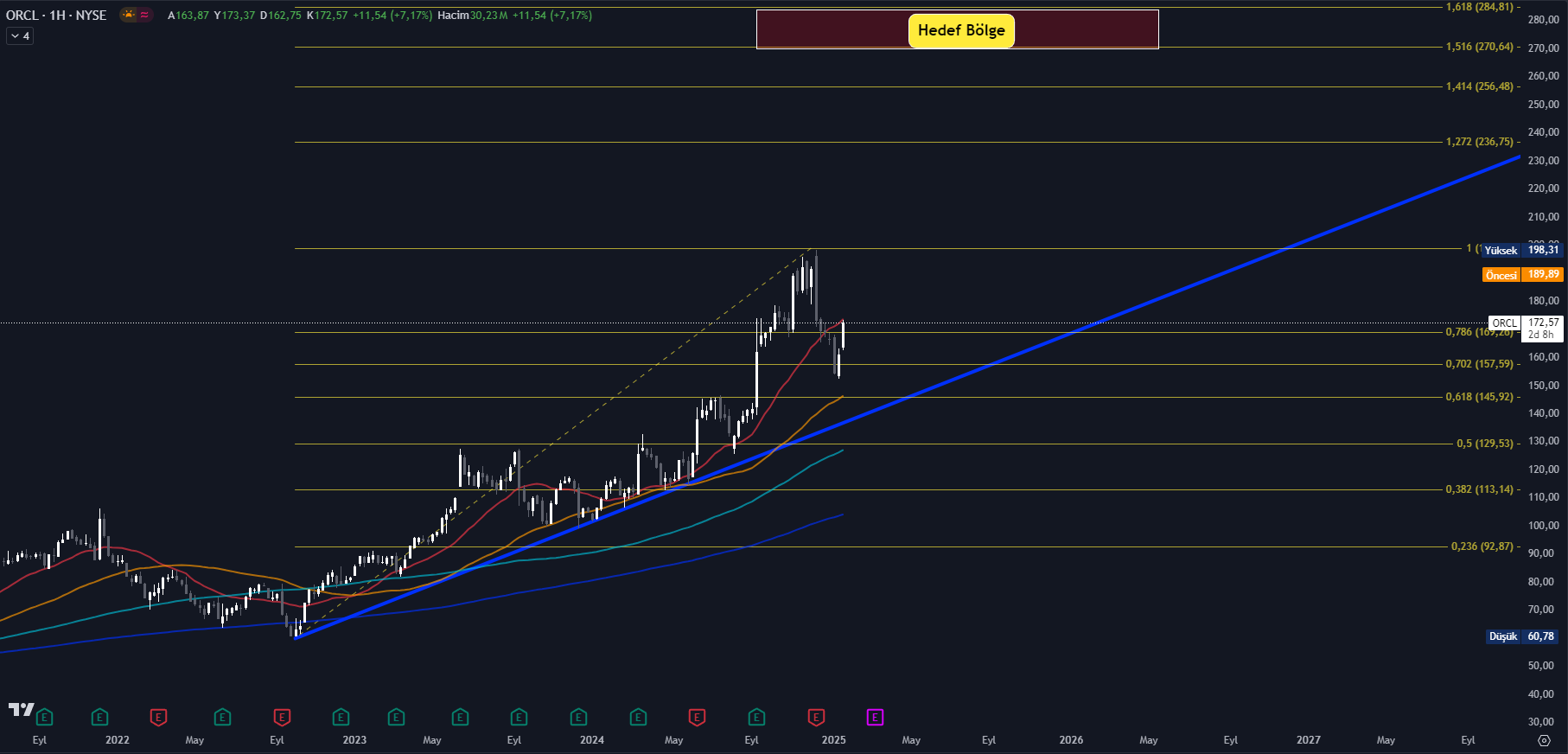Viewport: 1568px width, 754px height.
Task: Expand the collapsed indicators legend showing 4
Action: (x=20, y=35)
